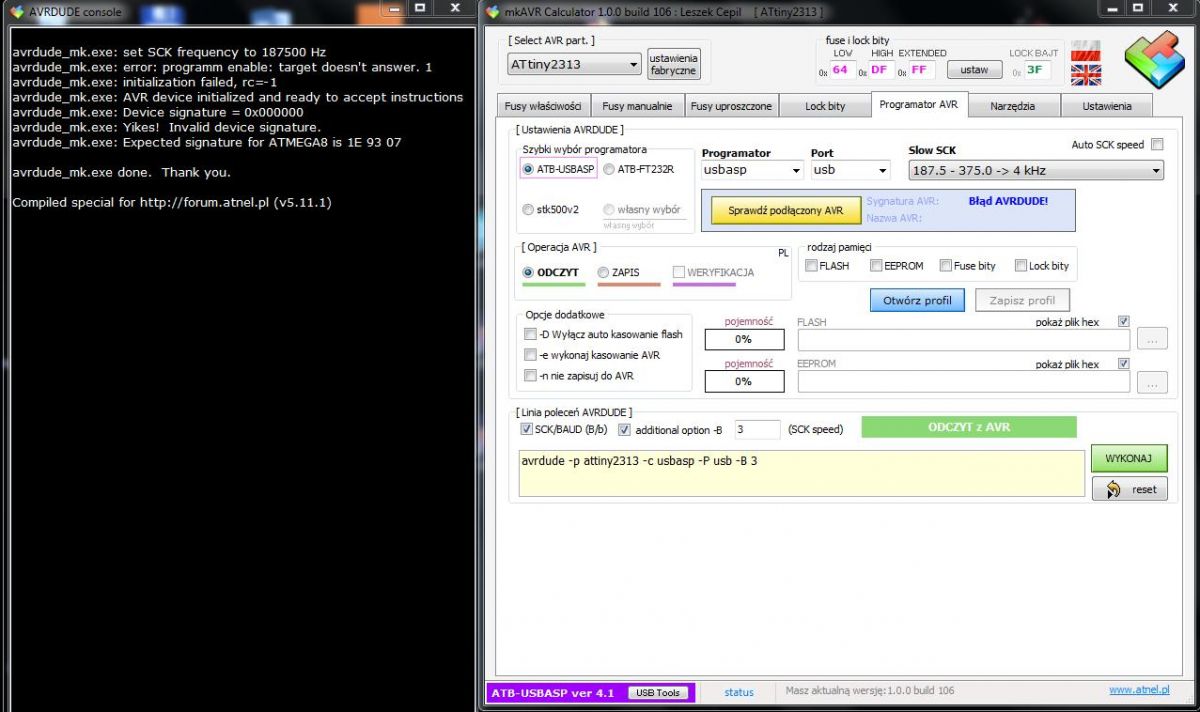Image resolution: width=1200 pixels, height=712 pixels.
Task: Toggle -n nie zapisuj do AVR
Action: (x=530, y=376)
